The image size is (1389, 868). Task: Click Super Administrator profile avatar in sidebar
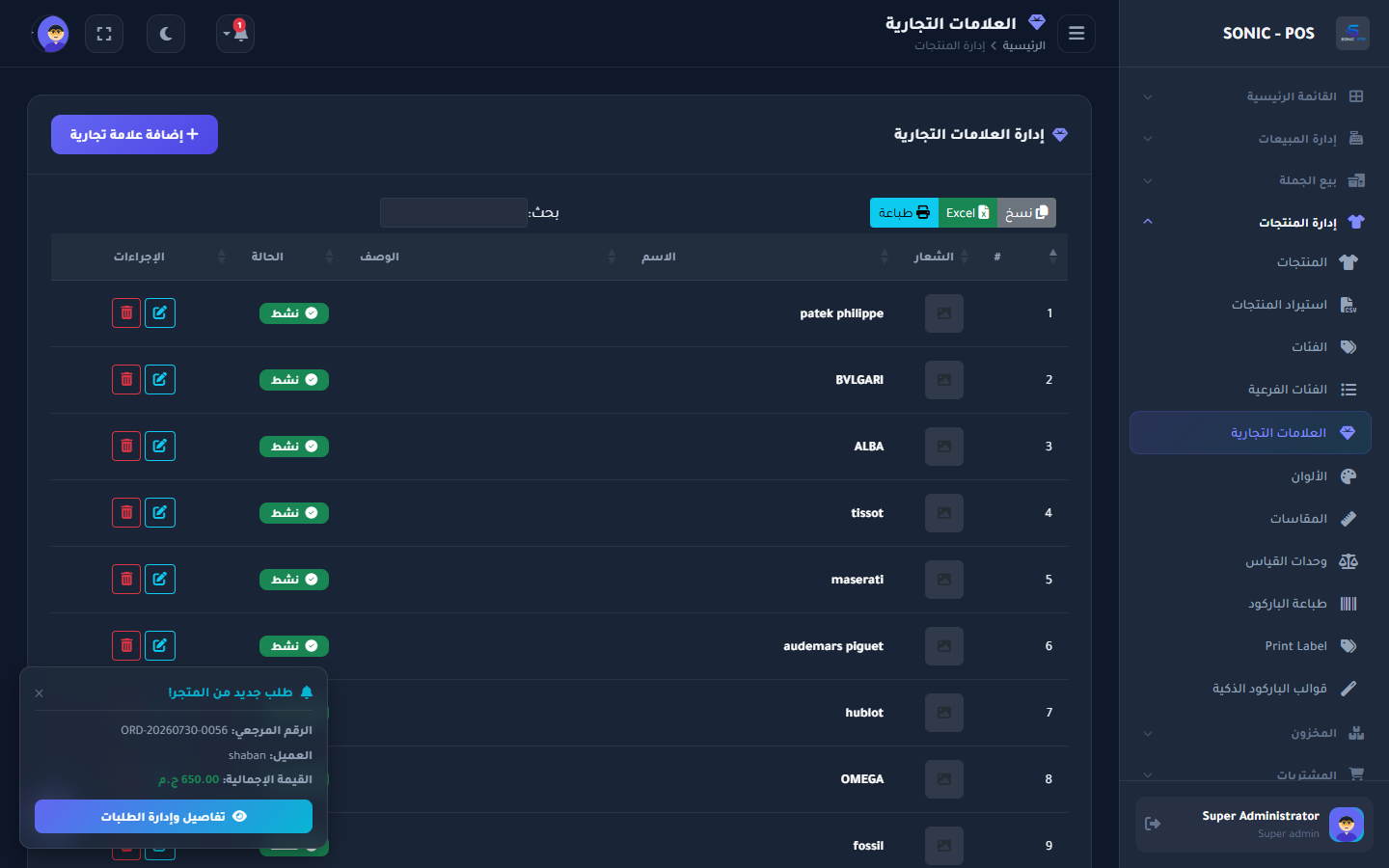pos(1346,825)
